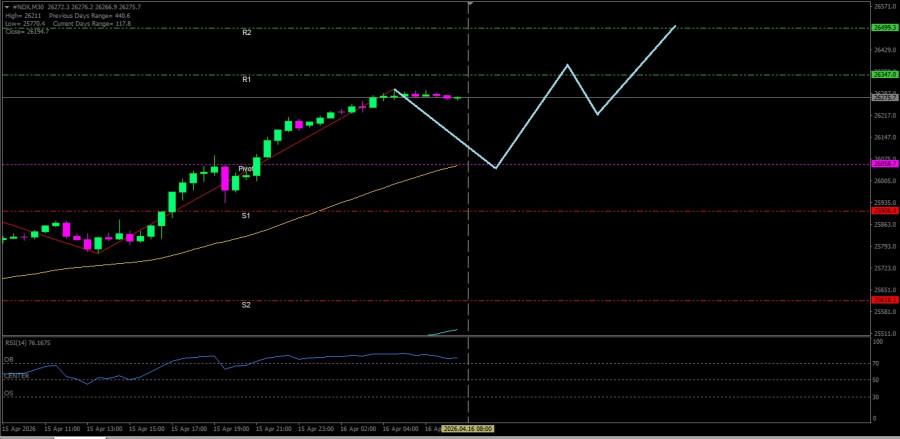Screen dimensions: 900x439
Task: Click the magenta pivot price tag 26058.7
Action: coord(884,163)
